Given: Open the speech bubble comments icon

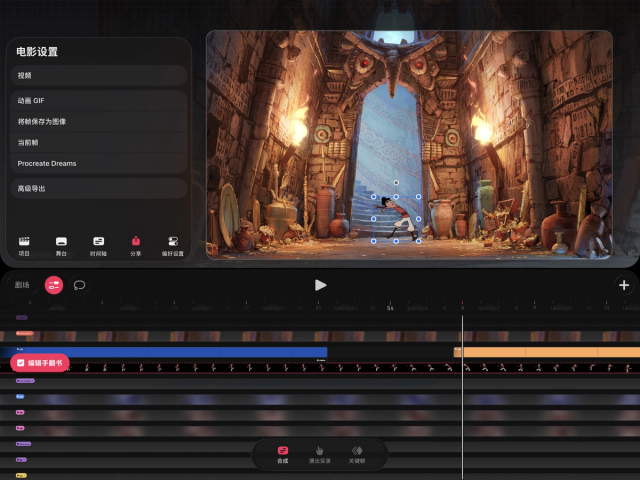Looking at the screenshot, I should 80,285.
